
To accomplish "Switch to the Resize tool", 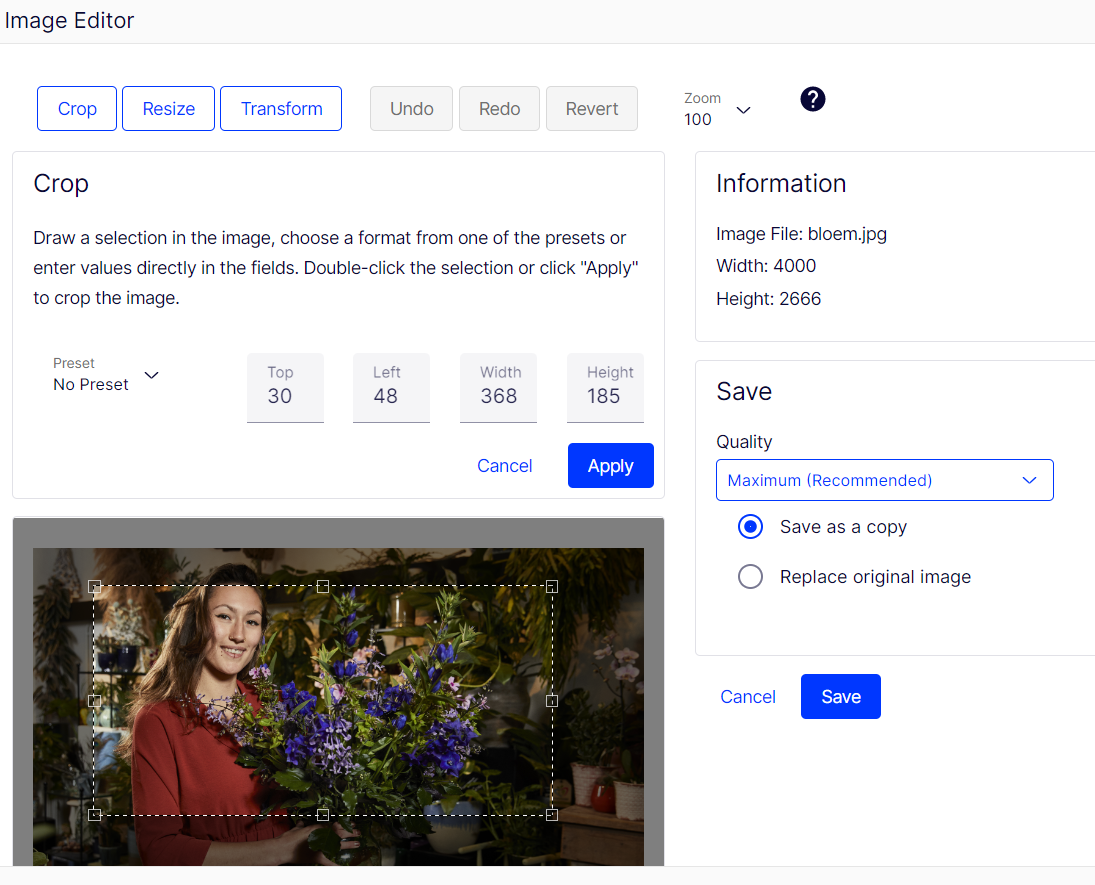I will pyautogui.click(x=168, y=109).
